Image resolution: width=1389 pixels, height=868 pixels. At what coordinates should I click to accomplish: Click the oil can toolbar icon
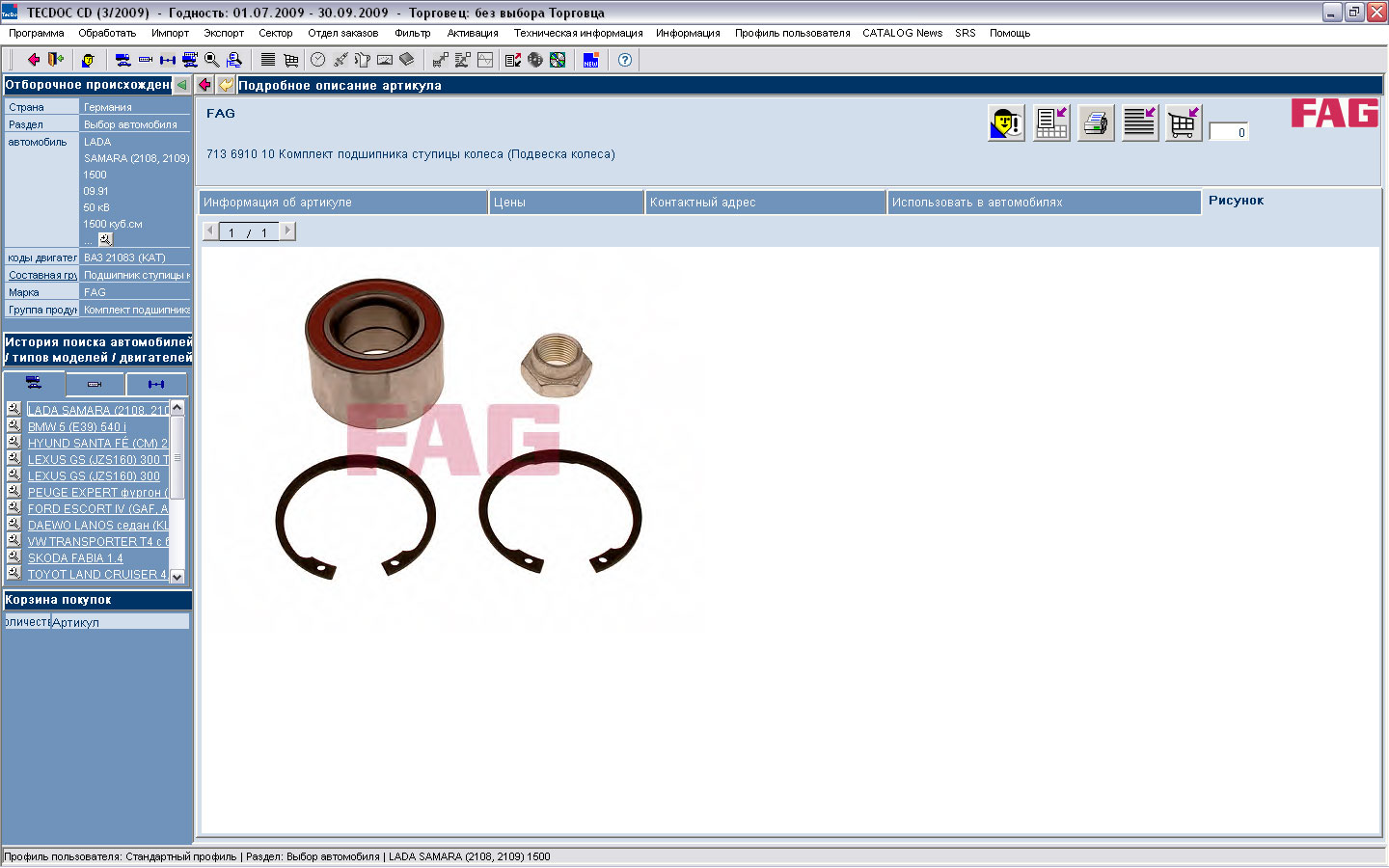(363, 60)
